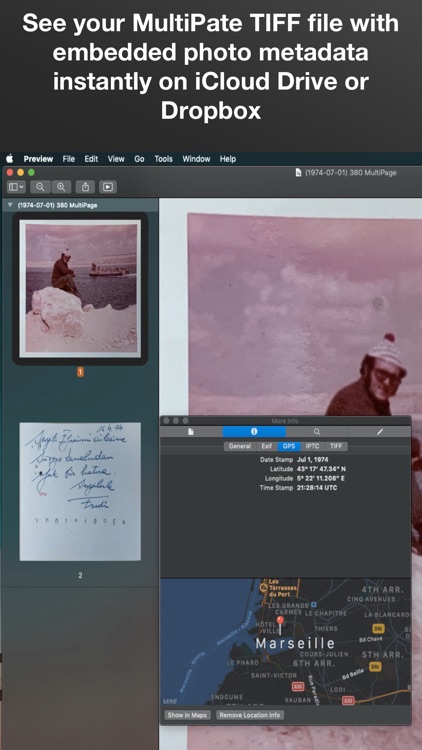Click the Latitude value 43° 17' 47.34" N
This screenshot has width=422, height=750.
tap(321, 469)
